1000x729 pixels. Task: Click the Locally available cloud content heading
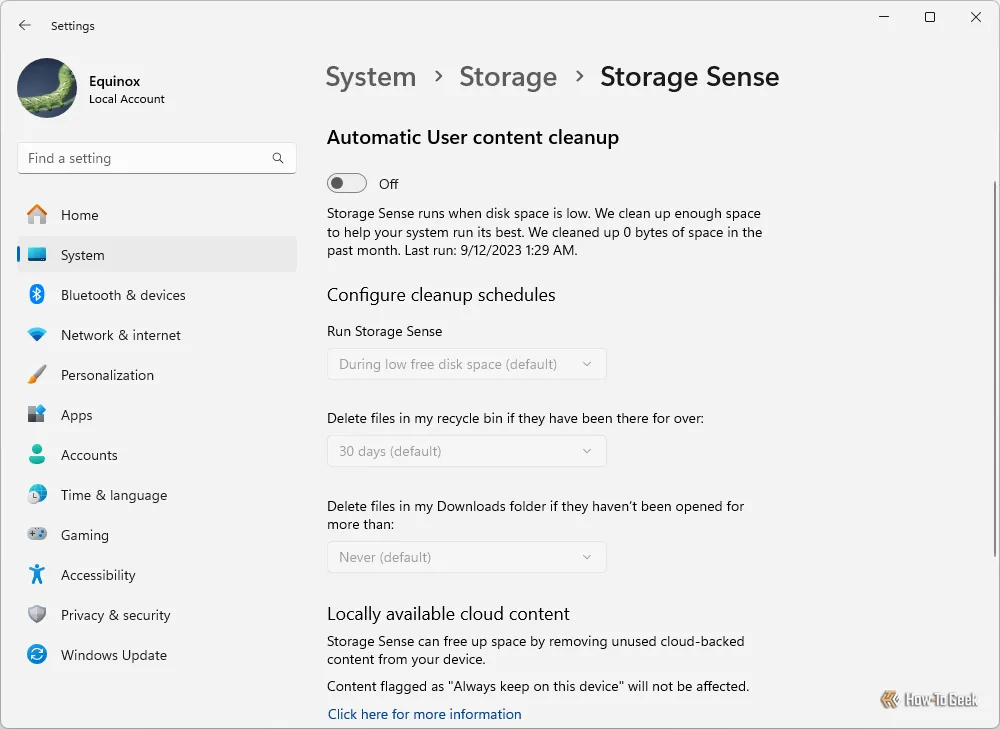[448, 614]
